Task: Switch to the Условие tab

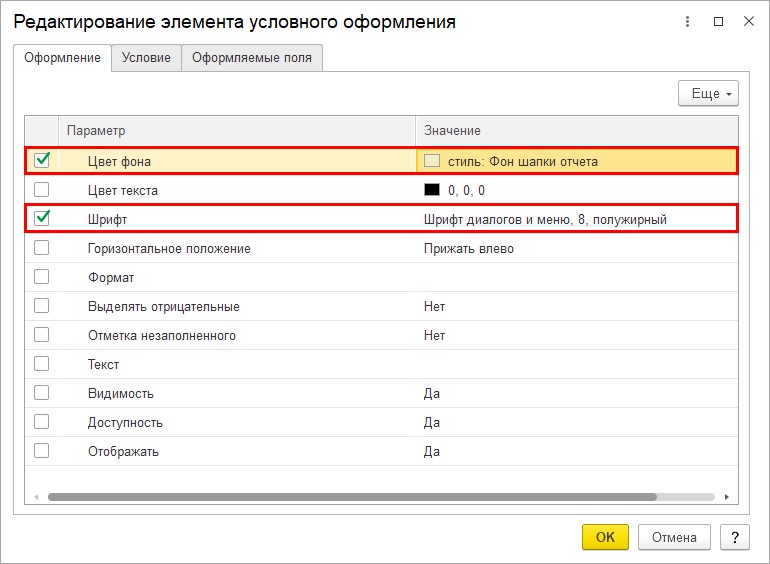Action: 146,58
